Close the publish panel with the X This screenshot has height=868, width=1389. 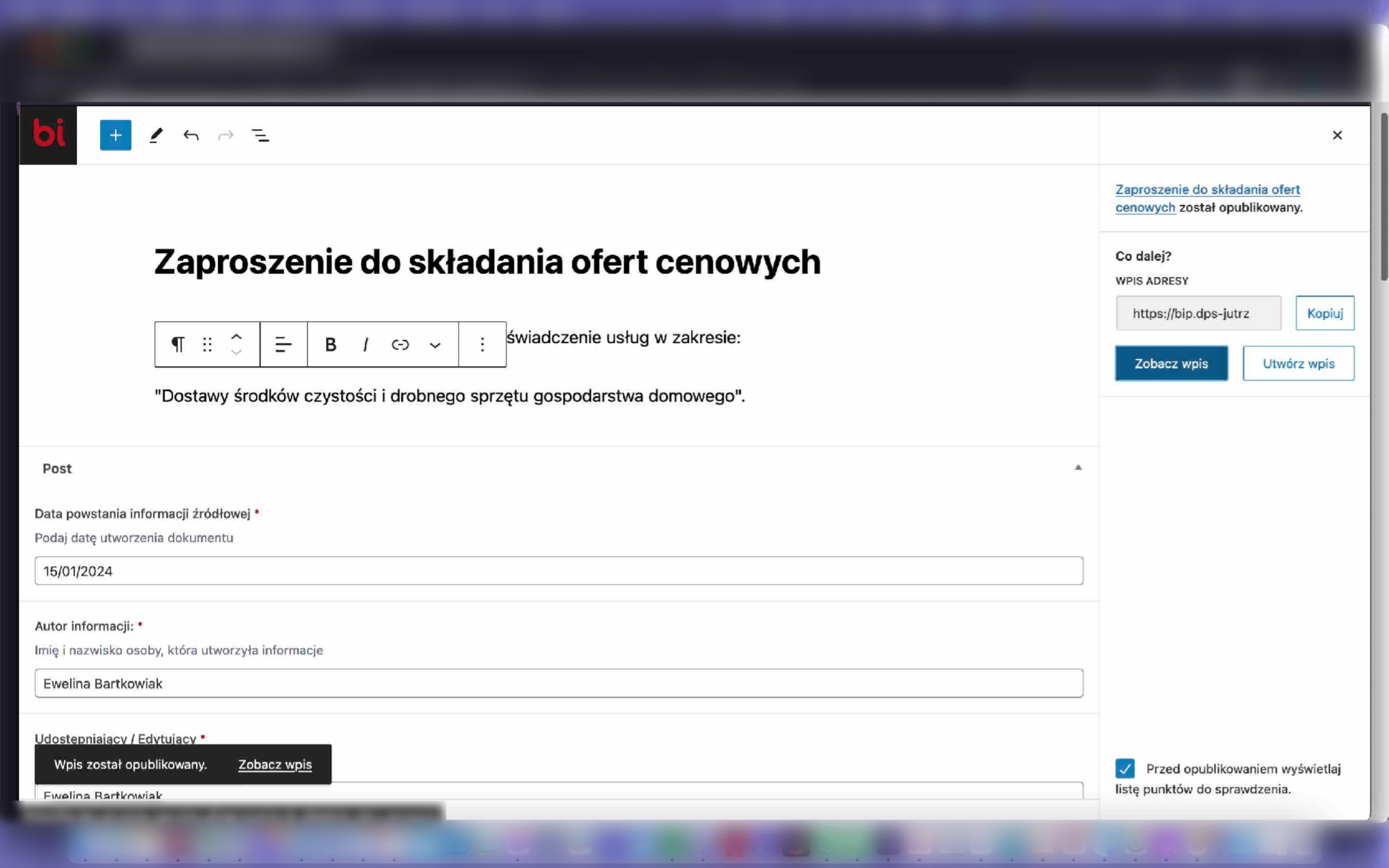1337,135
